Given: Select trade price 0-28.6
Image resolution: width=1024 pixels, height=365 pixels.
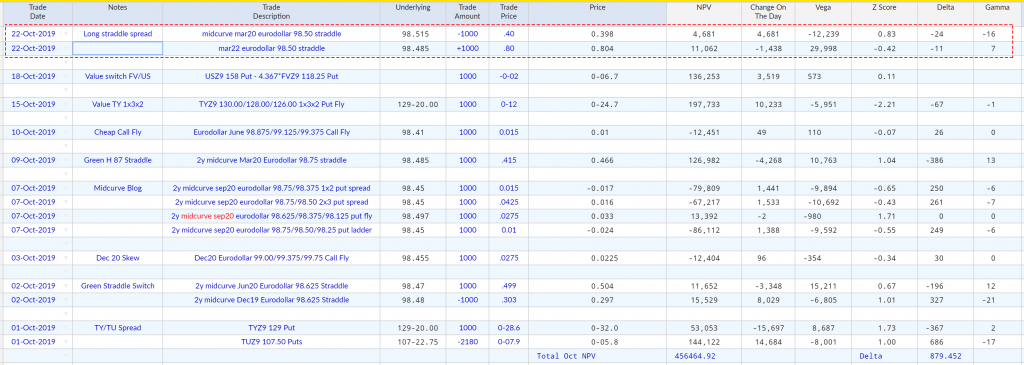Looking at the screenshot, I should 508,328.
